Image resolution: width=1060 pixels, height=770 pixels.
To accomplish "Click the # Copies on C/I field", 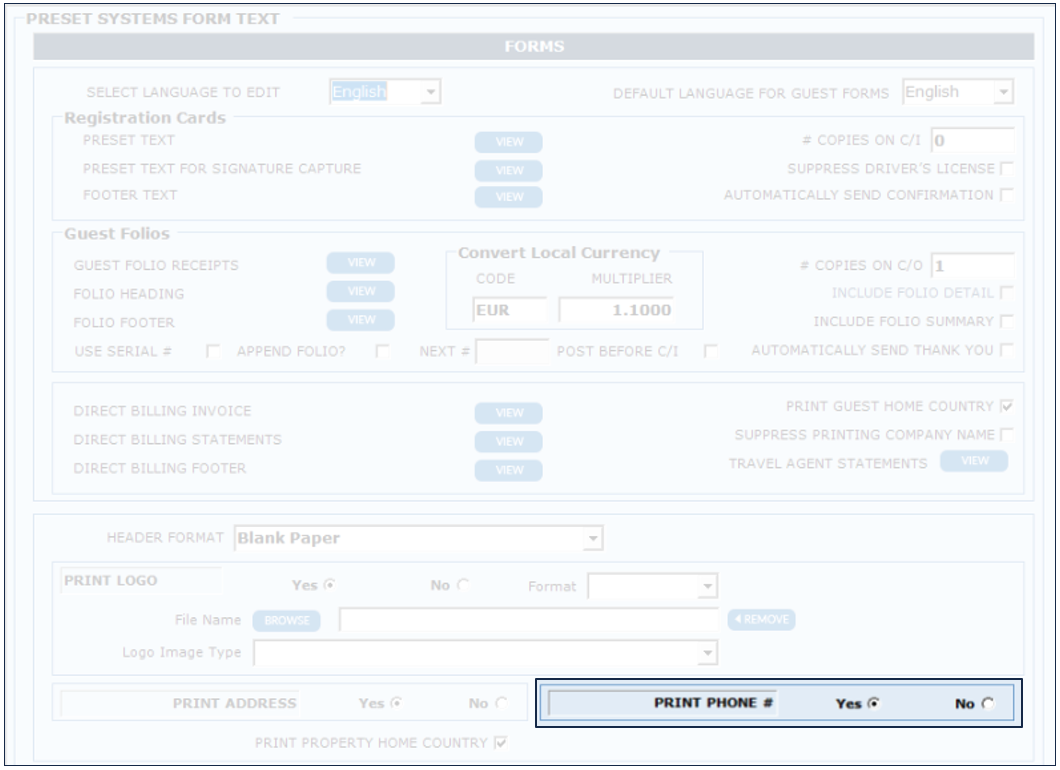I will tap(971, 141).
